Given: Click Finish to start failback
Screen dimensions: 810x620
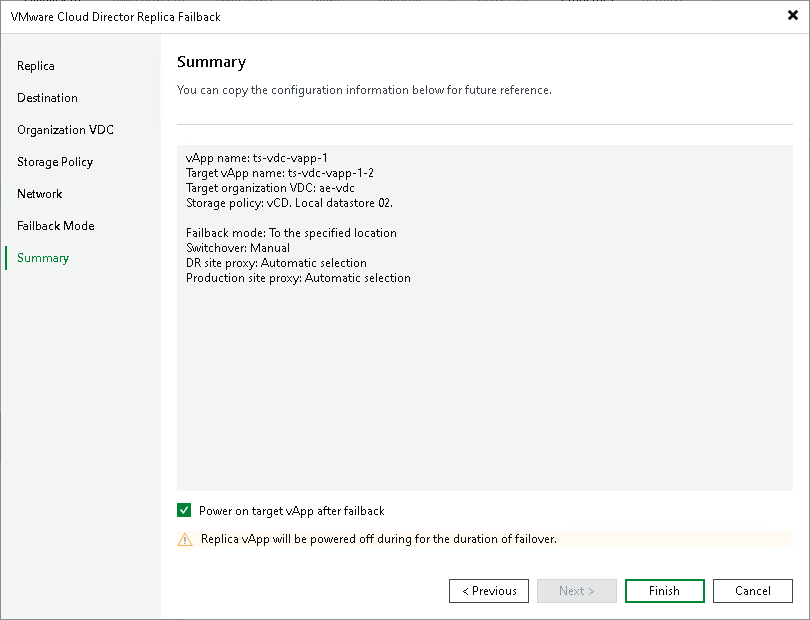Looking at the screenshot, I should (664, 591).
